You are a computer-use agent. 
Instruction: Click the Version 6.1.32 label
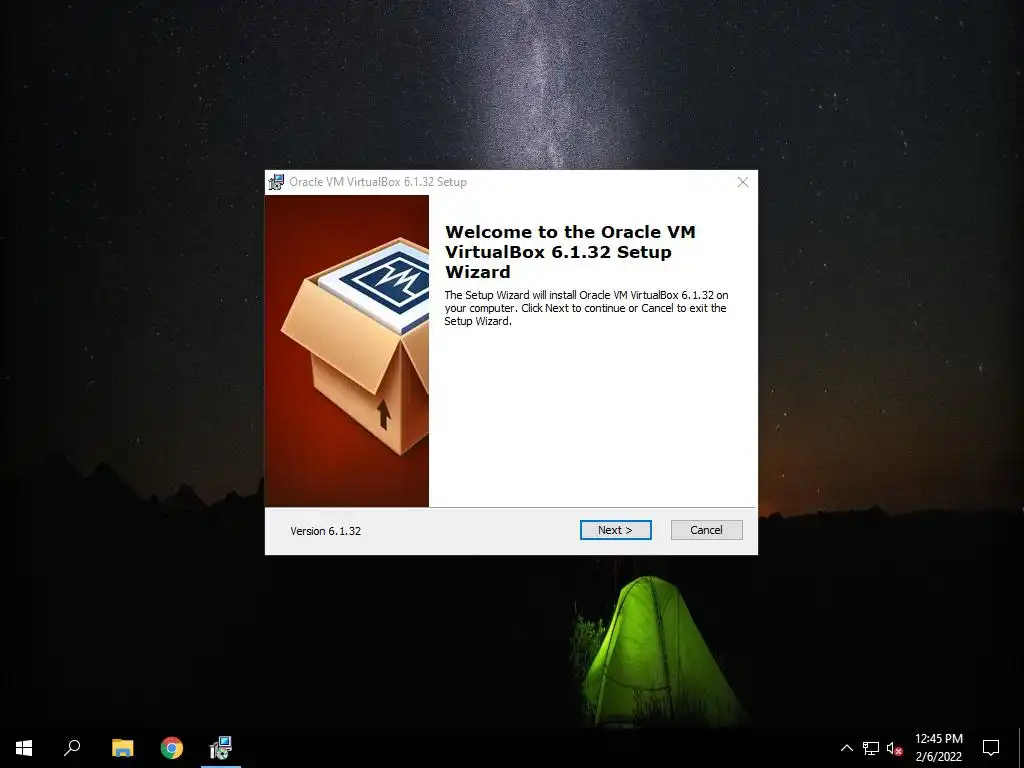(325, 531)
